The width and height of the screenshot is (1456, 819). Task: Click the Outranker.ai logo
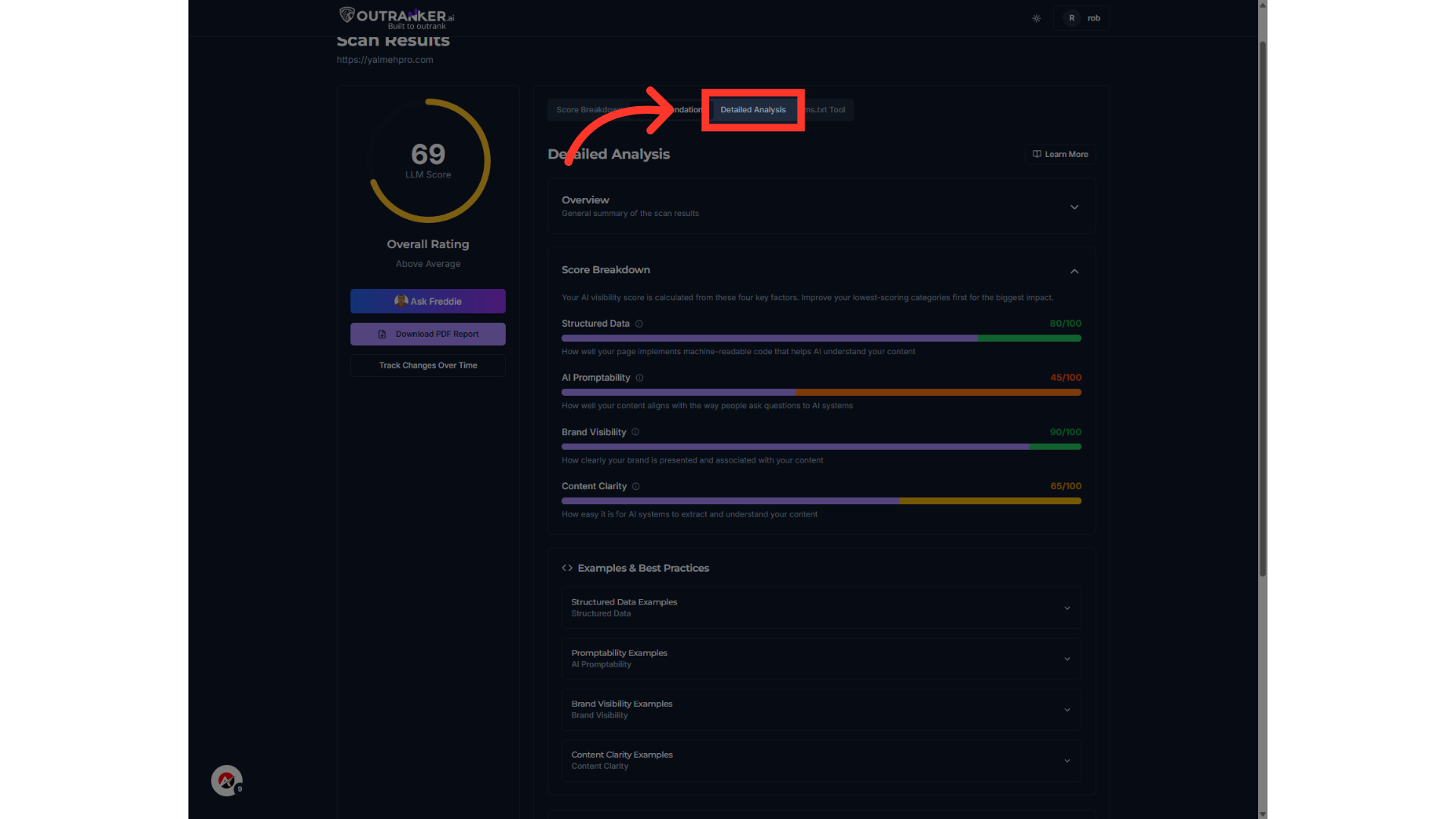click(x=396, y=17)
